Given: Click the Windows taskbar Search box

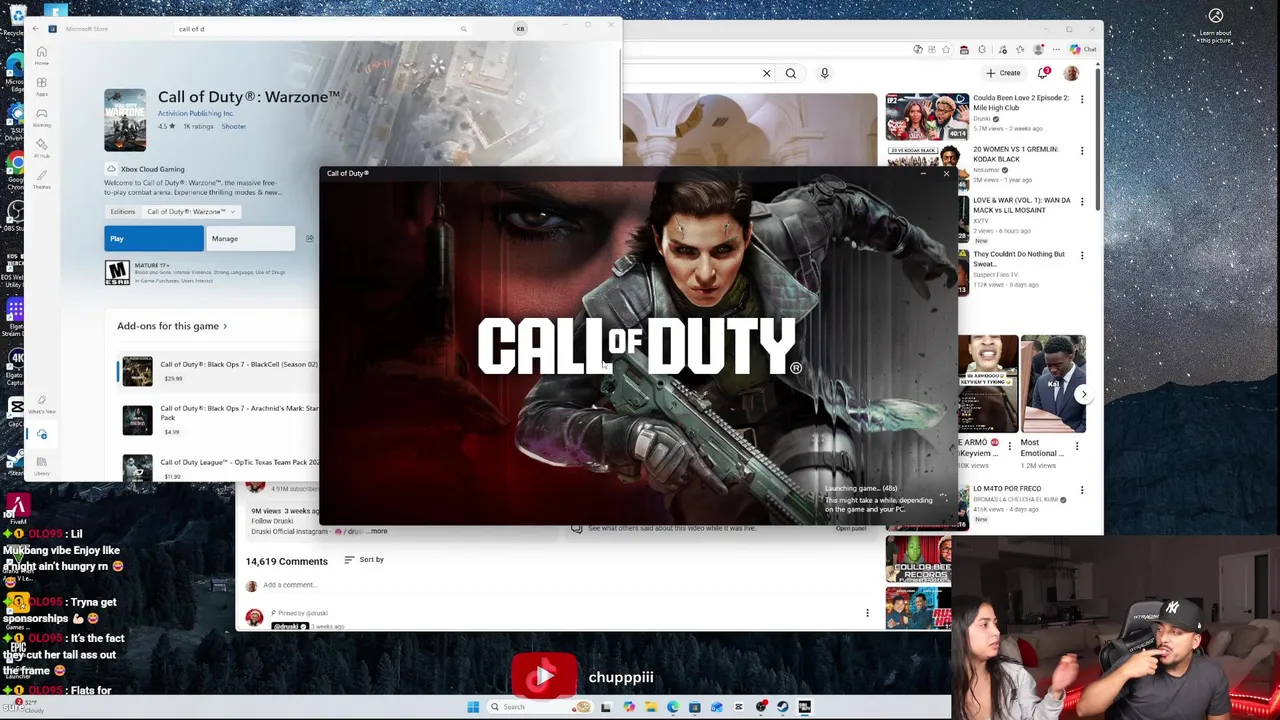Looking at the screenshot, I should click(541, 707).
